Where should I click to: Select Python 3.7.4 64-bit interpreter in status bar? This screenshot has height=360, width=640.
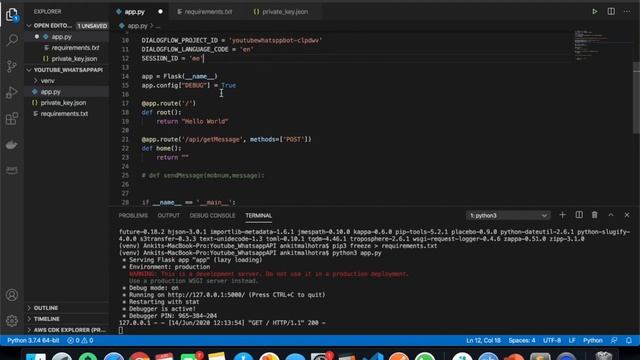[33, 340]
